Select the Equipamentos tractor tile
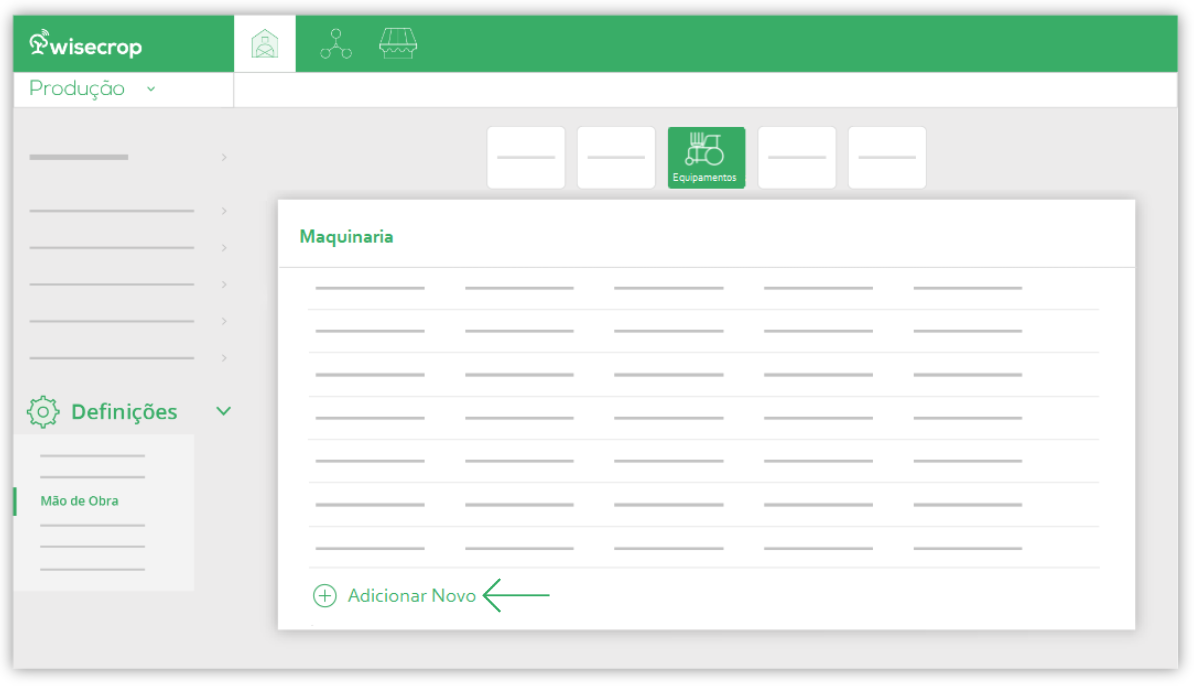Screen dimensions: 1194x686 click(706, 158)
